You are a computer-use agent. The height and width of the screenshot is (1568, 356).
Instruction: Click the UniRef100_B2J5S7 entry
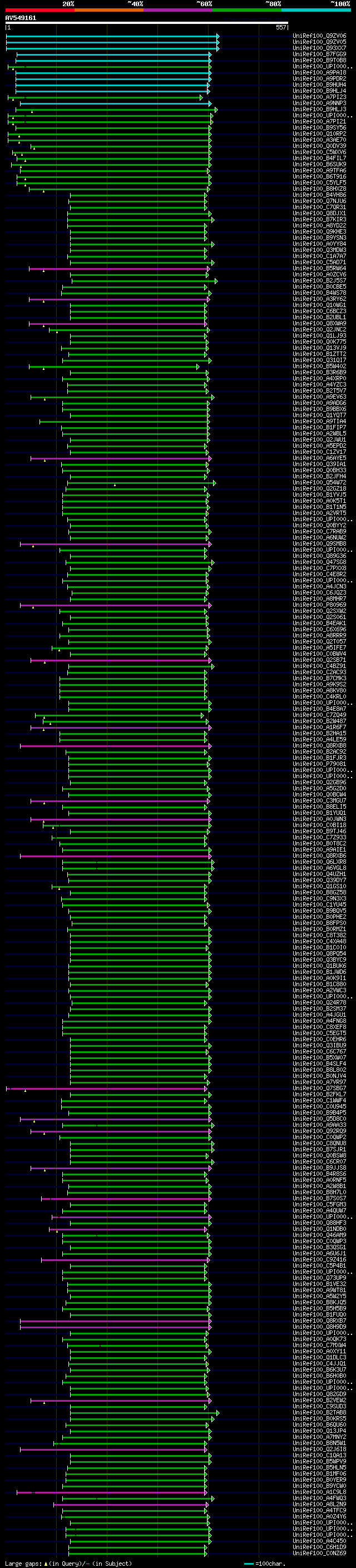[319, 280]
